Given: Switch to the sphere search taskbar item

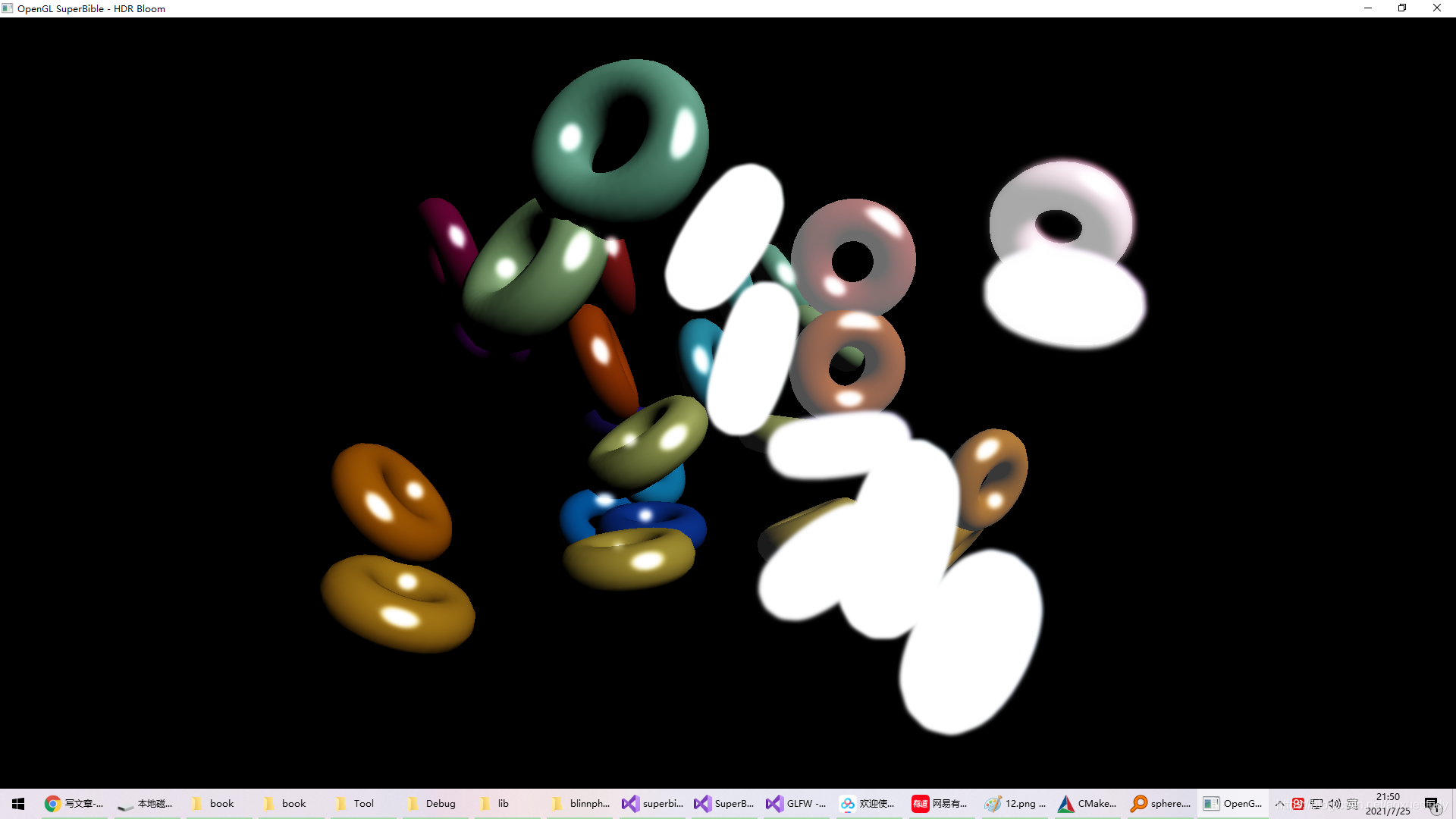Looking at the screenshot, I should click(1160, 803).
